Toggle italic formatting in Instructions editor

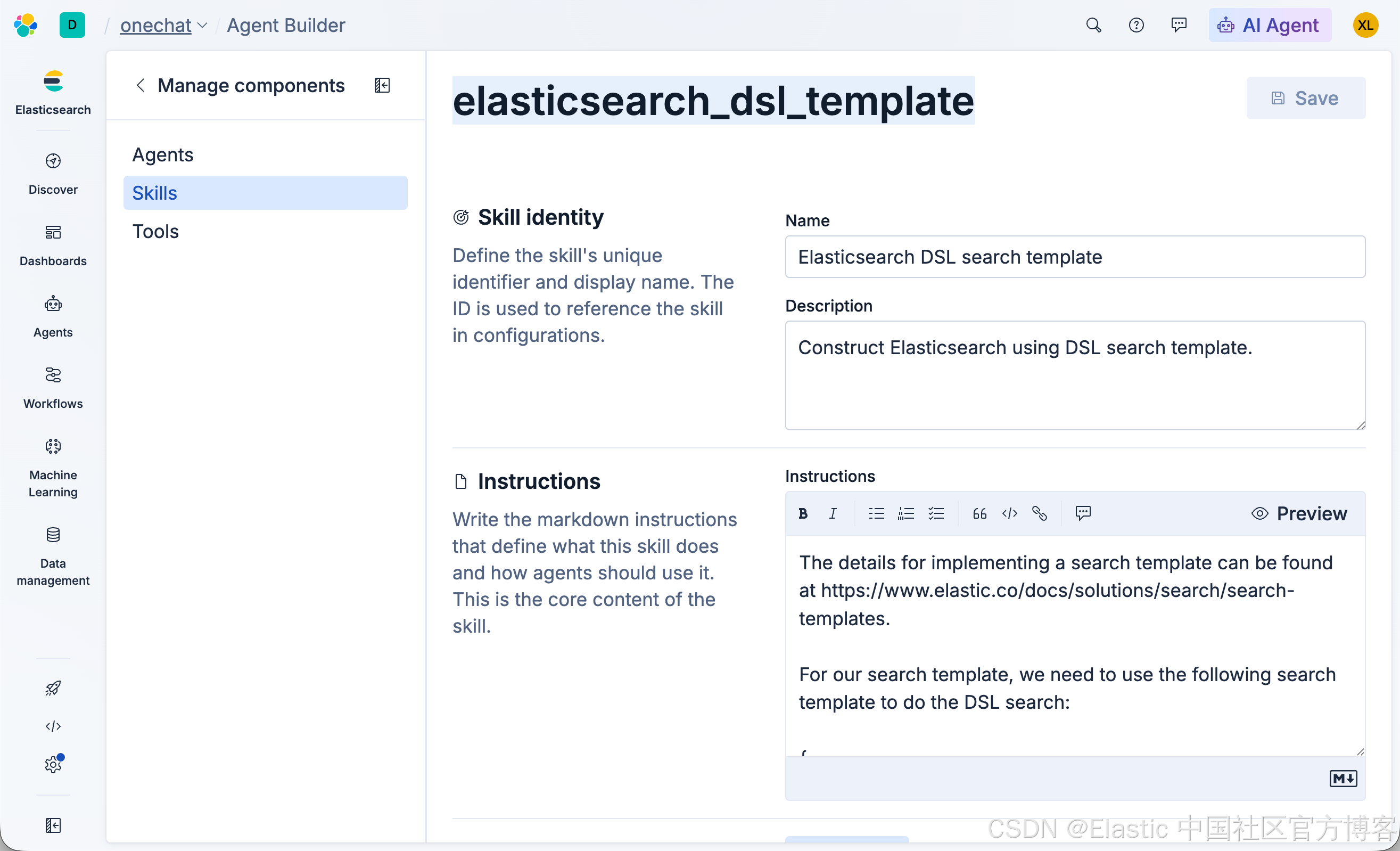(833, 513)
